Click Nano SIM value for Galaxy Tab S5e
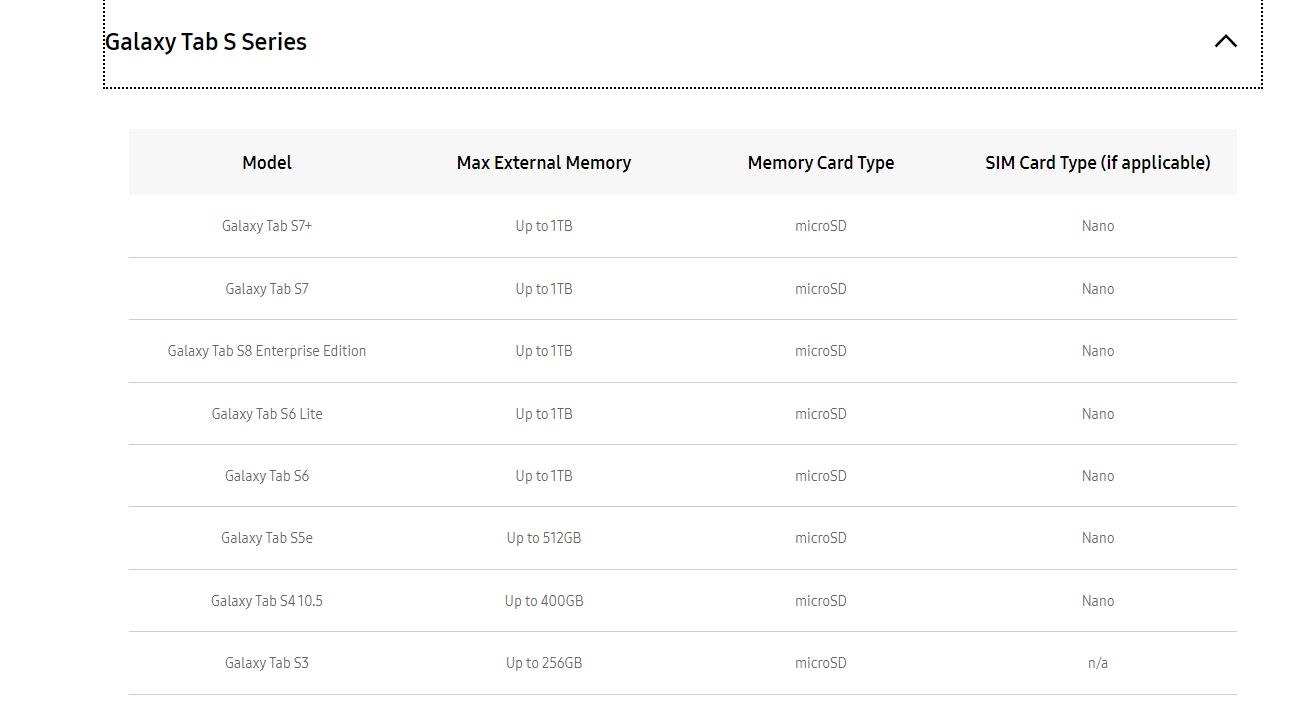 click(x=1097, y=538)
